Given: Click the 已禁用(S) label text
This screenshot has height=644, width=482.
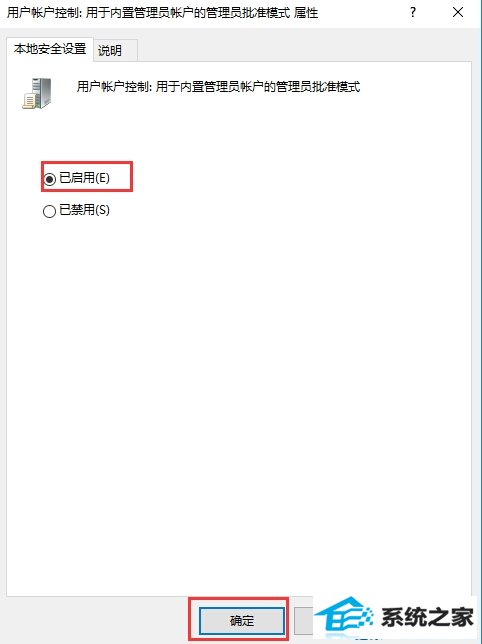Looking at the screenshot, I should [85, 210].
